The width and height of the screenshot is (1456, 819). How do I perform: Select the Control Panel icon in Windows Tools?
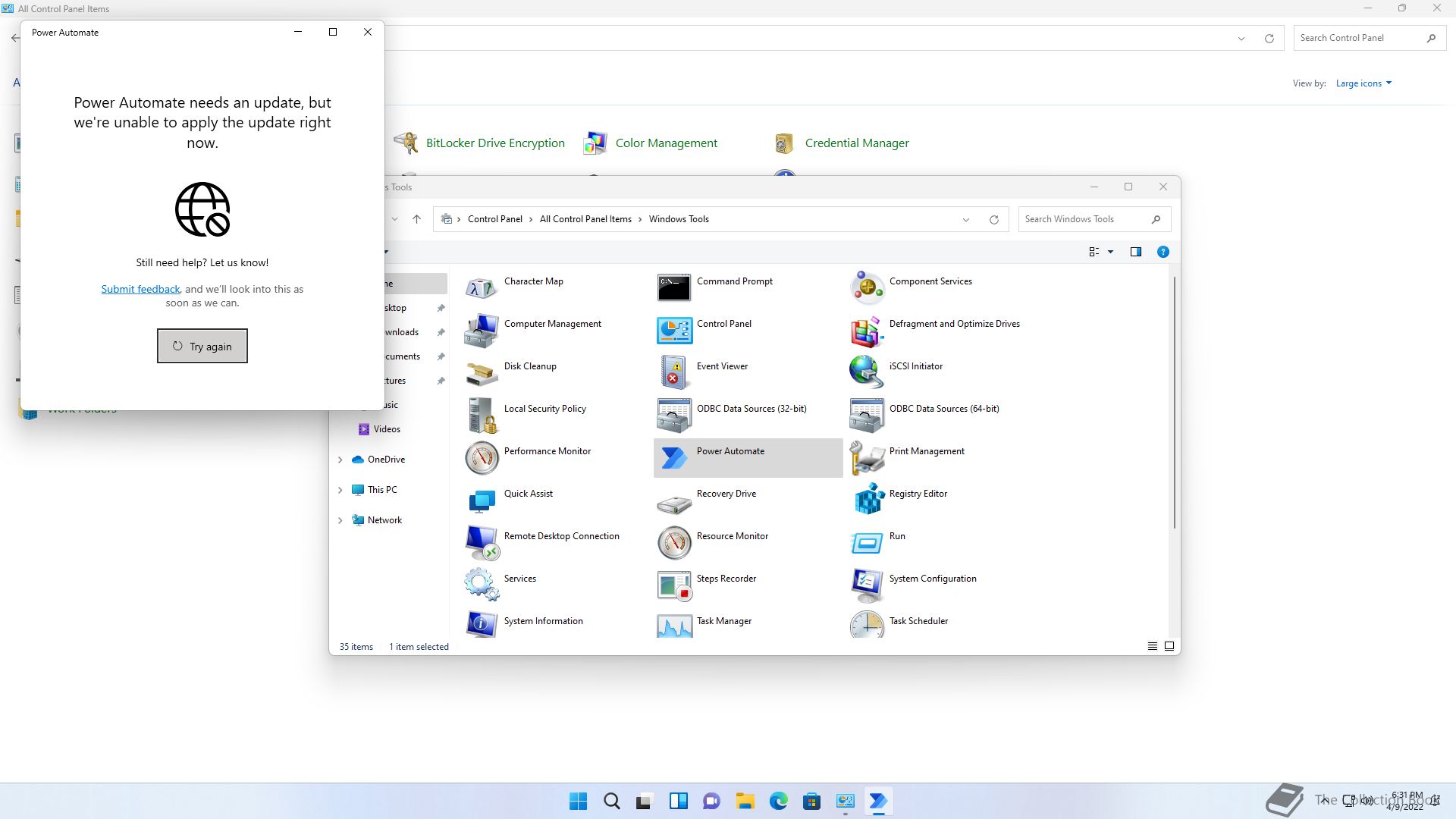[x=674, y=330]
